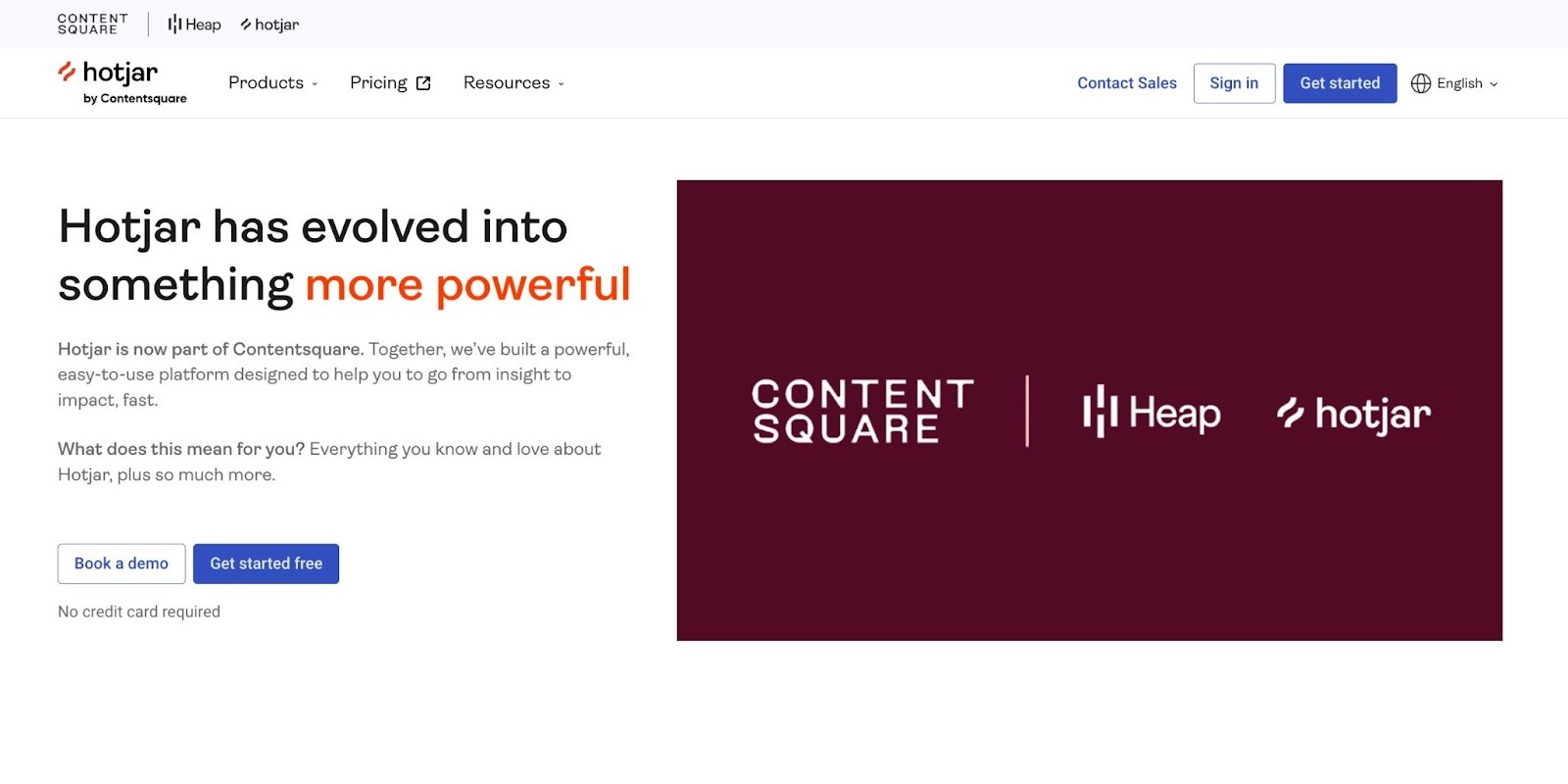This screenshot has width=1568, height=784.
Task: Click the Get started button in header
Action: [x=1340, y=83]
